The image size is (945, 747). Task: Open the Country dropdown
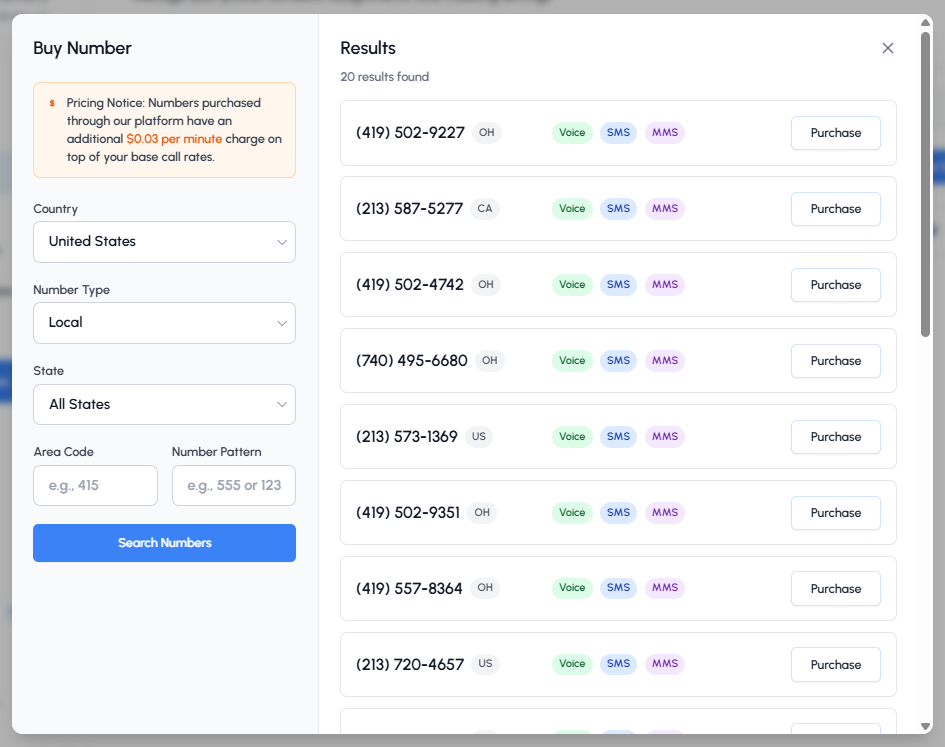coord(164,242)
